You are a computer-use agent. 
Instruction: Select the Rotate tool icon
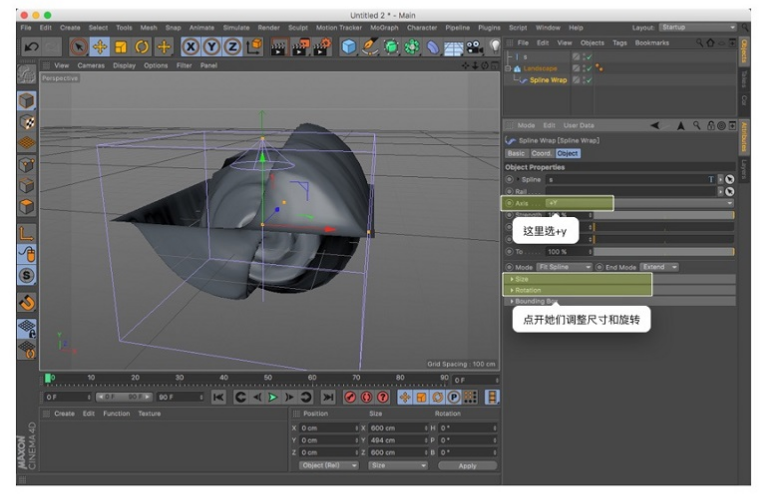click(142, 47)
